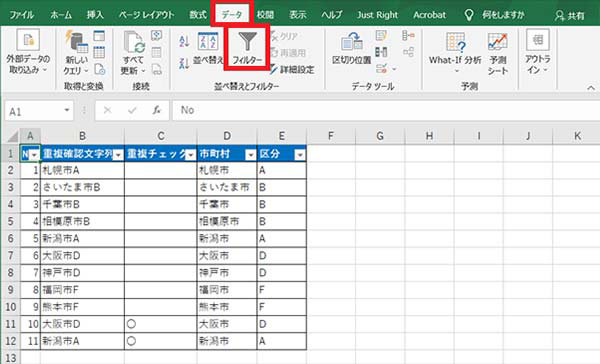
Task: Select cell containing 相模原市B
Action: (82, 222)
